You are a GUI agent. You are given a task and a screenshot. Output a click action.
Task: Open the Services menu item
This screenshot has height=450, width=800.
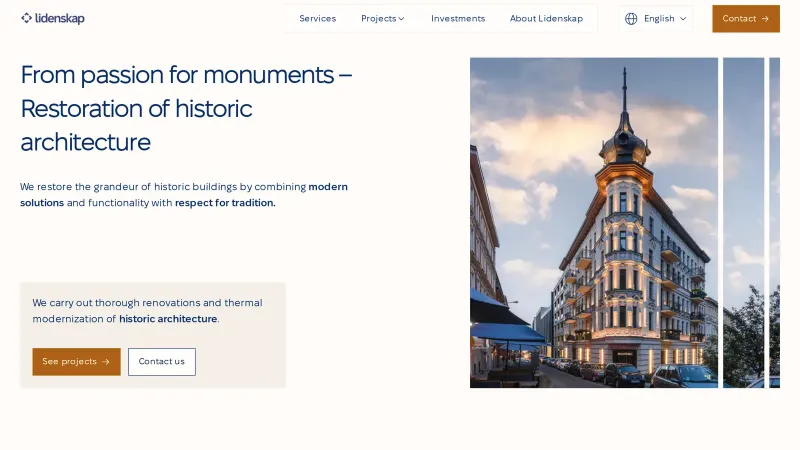[x=317, y=18]
